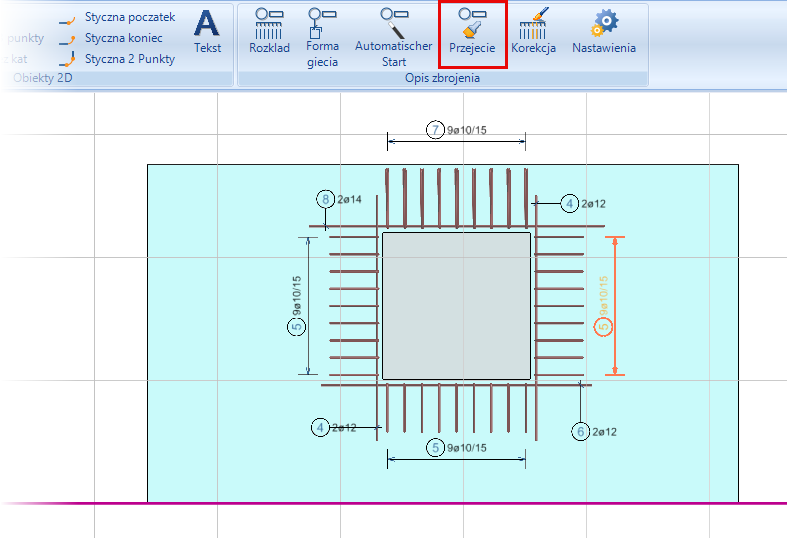Select marker 4 at upper right of opening
Viewport: 787px width, 538px height.
coord(569,203)
